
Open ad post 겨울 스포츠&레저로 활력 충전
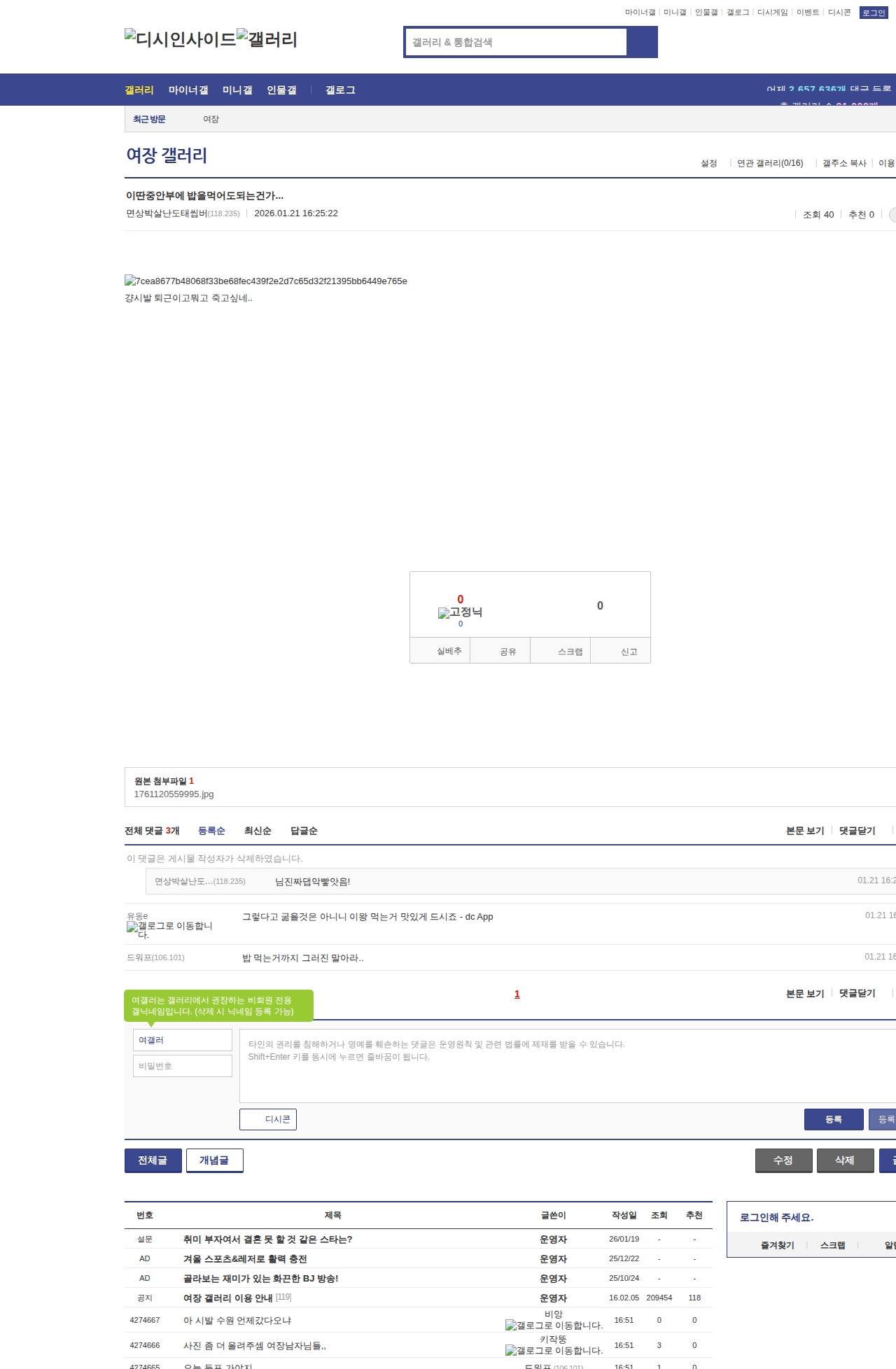click(245, 1258)
